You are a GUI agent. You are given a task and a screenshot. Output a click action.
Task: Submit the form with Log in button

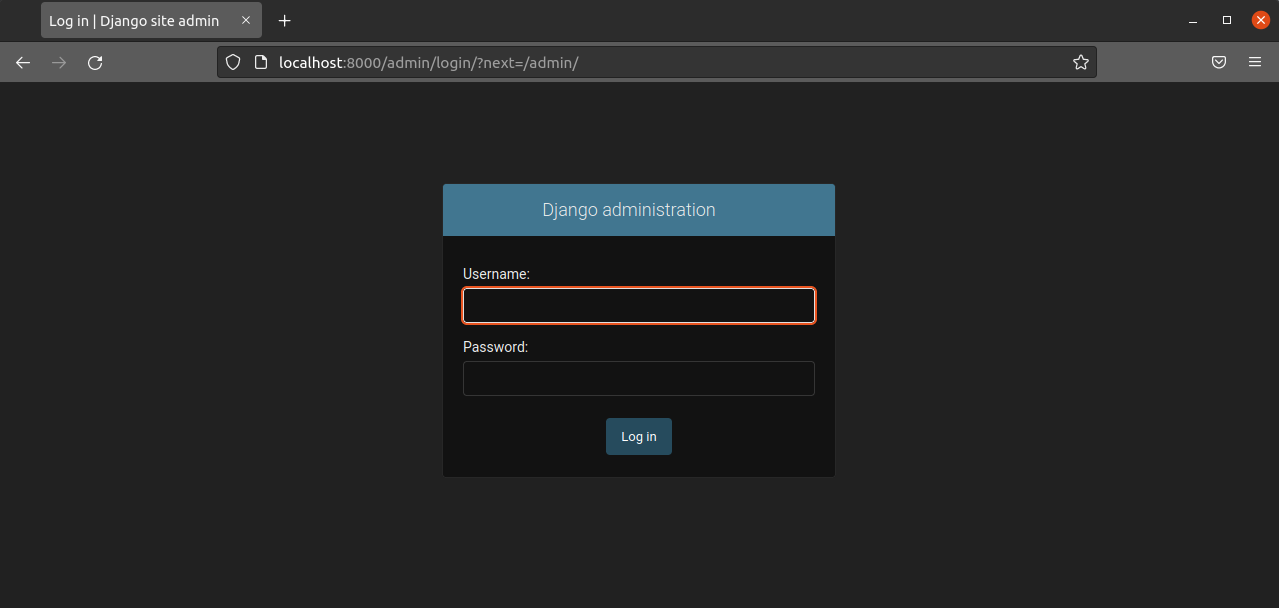click(639, 436)
